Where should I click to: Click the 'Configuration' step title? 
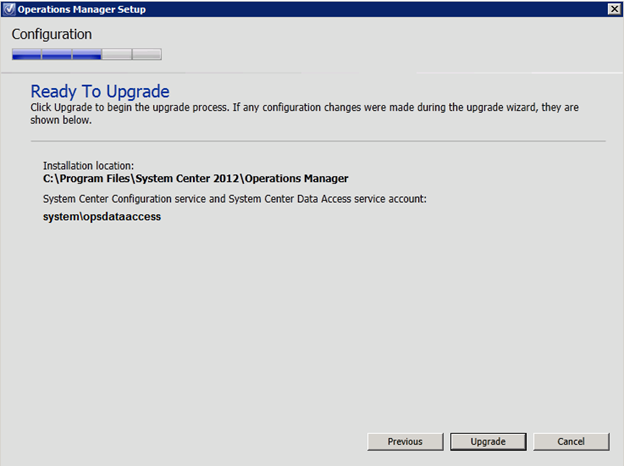(52, 34)
